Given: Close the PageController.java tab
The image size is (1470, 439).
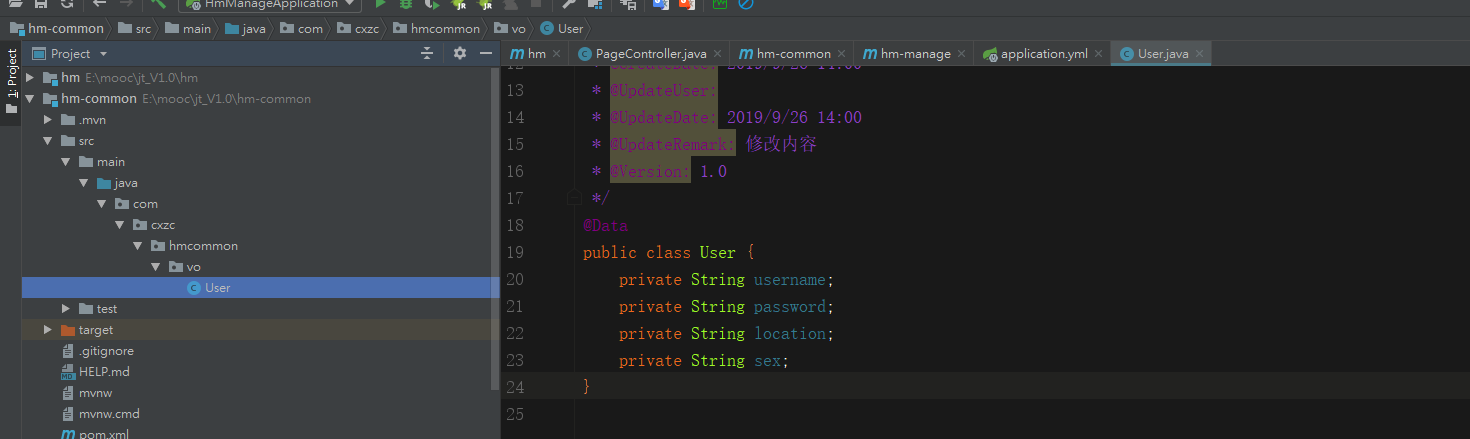Looking at the screenshot, I should (718, 54).
